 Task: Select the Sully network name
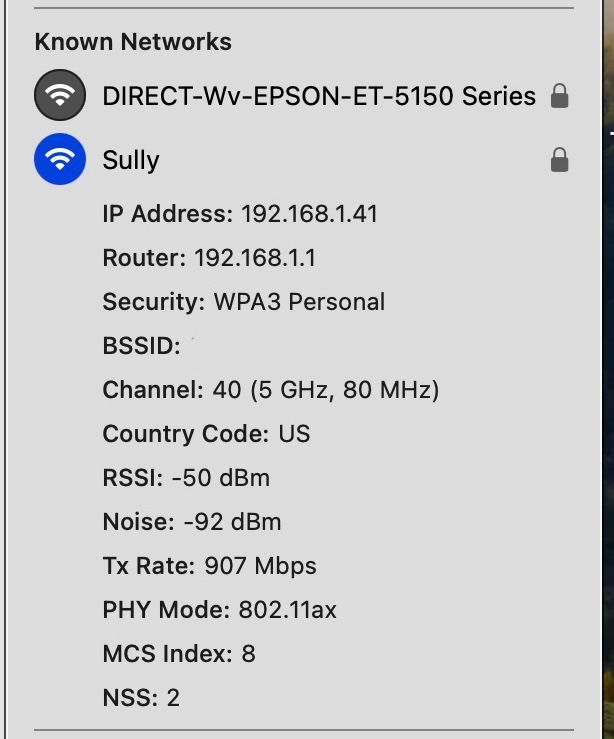[x=131, y=160]
